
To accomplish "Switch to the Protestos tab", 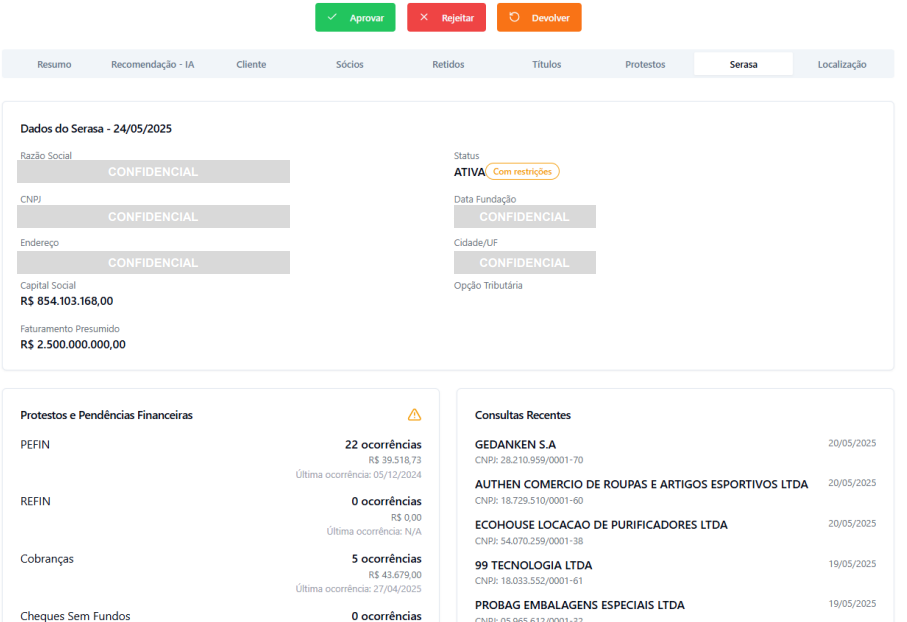I will [x=645, y=65].
